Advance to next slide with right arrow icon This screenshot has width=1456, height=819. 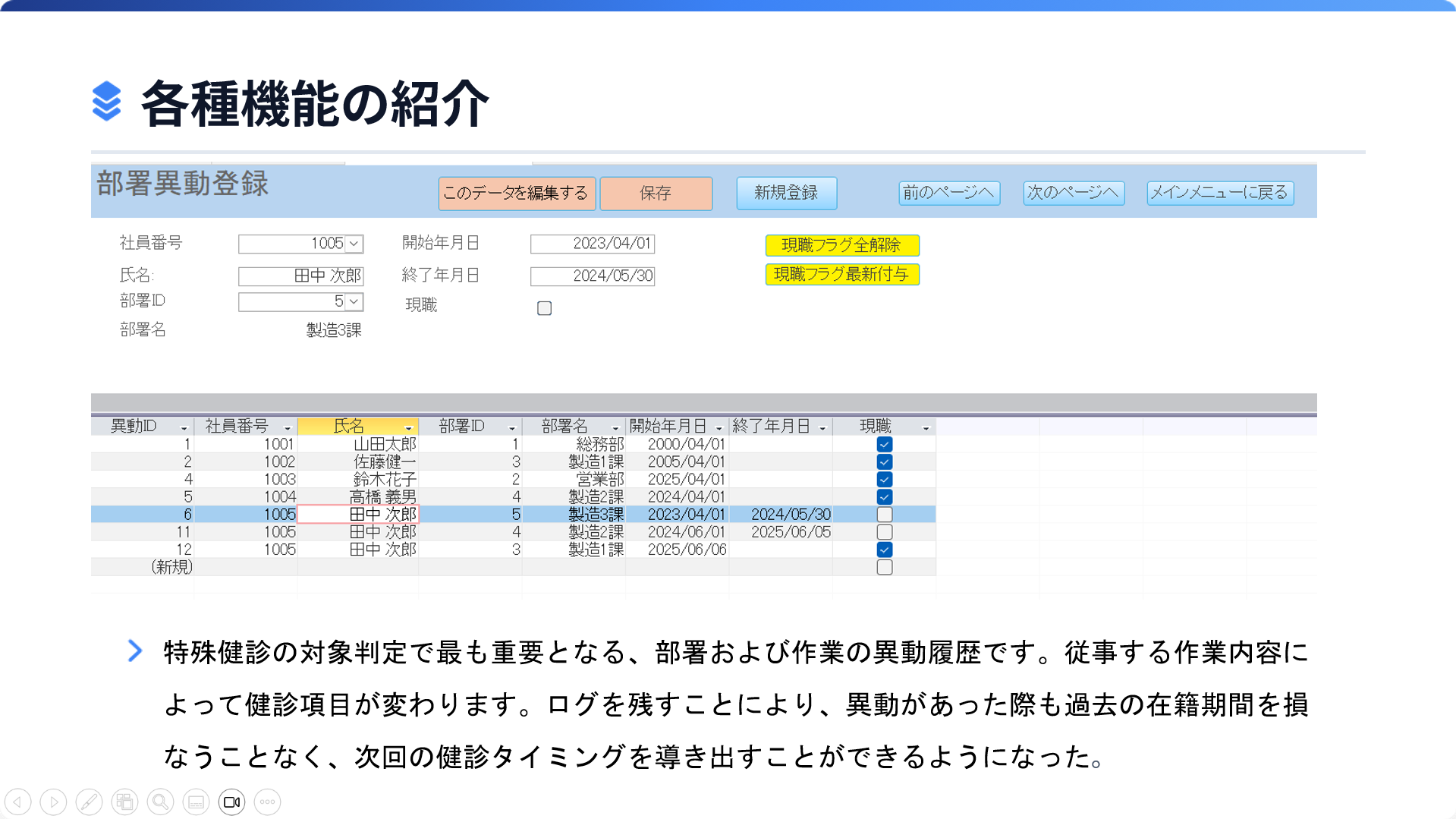point(53,802)
